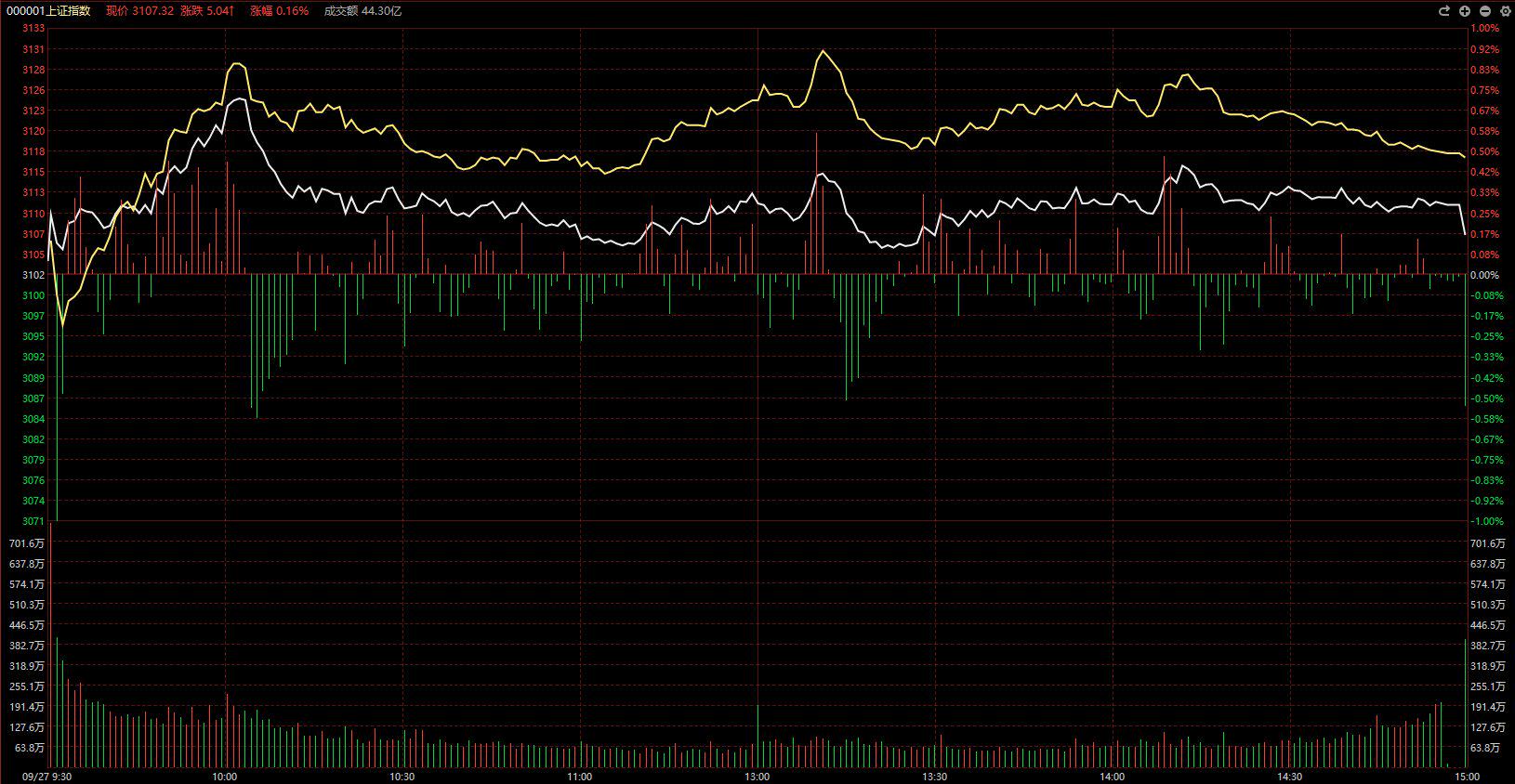The width and height of the screenshot is (1515, 784).
Task: Click the 3087 price axis label
Action: click(33, 399)
